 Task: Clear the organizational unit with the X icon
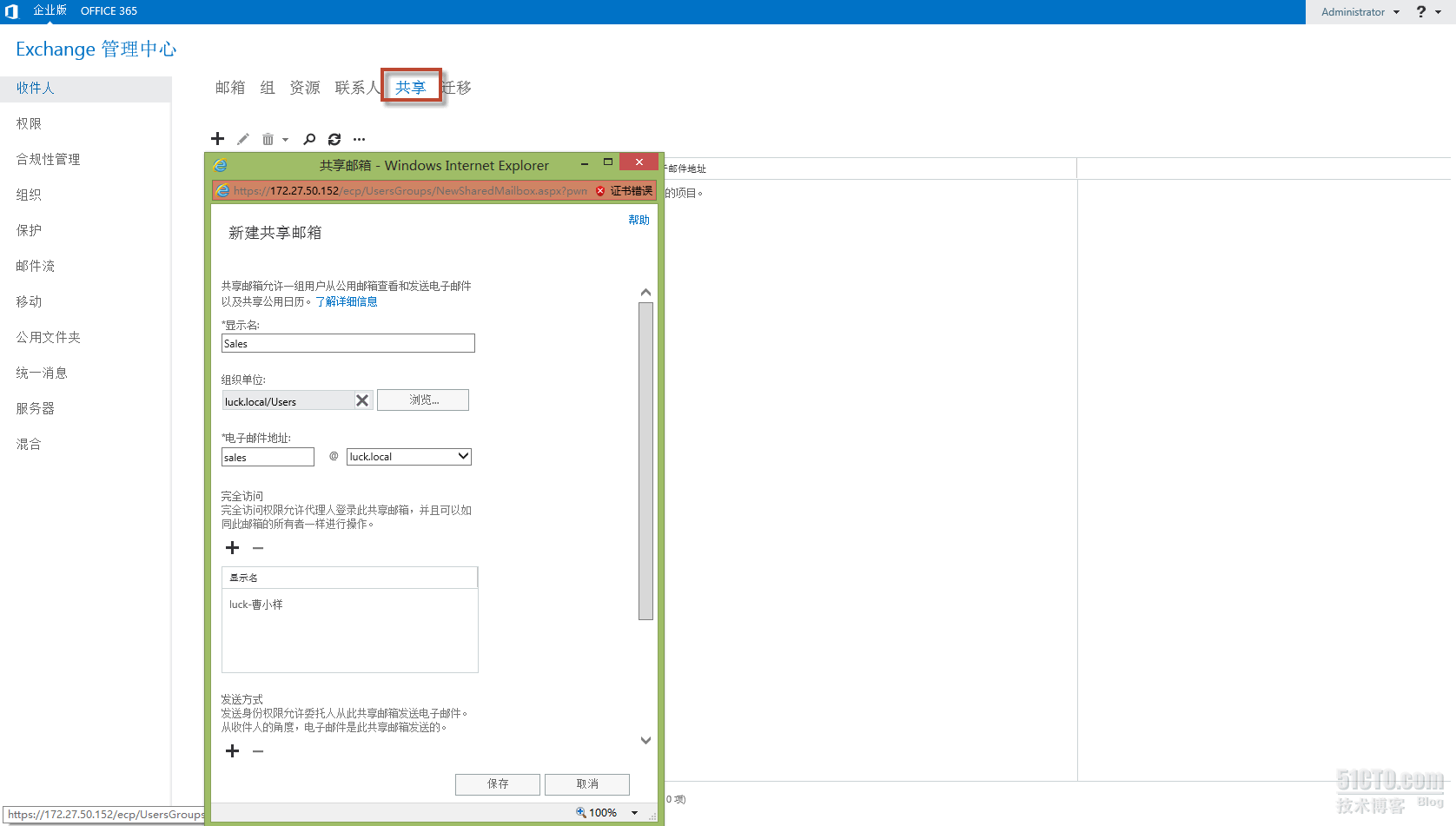coord(362,400)
